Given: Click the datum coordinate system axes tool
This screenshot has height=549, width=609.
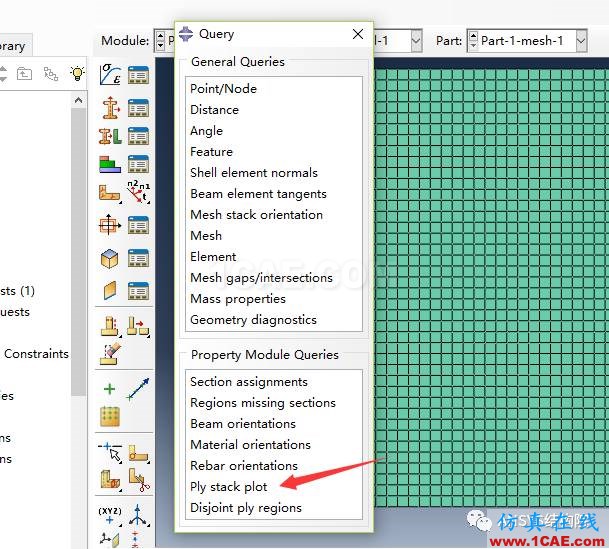Looking at the screenshot, I should 137,516.
